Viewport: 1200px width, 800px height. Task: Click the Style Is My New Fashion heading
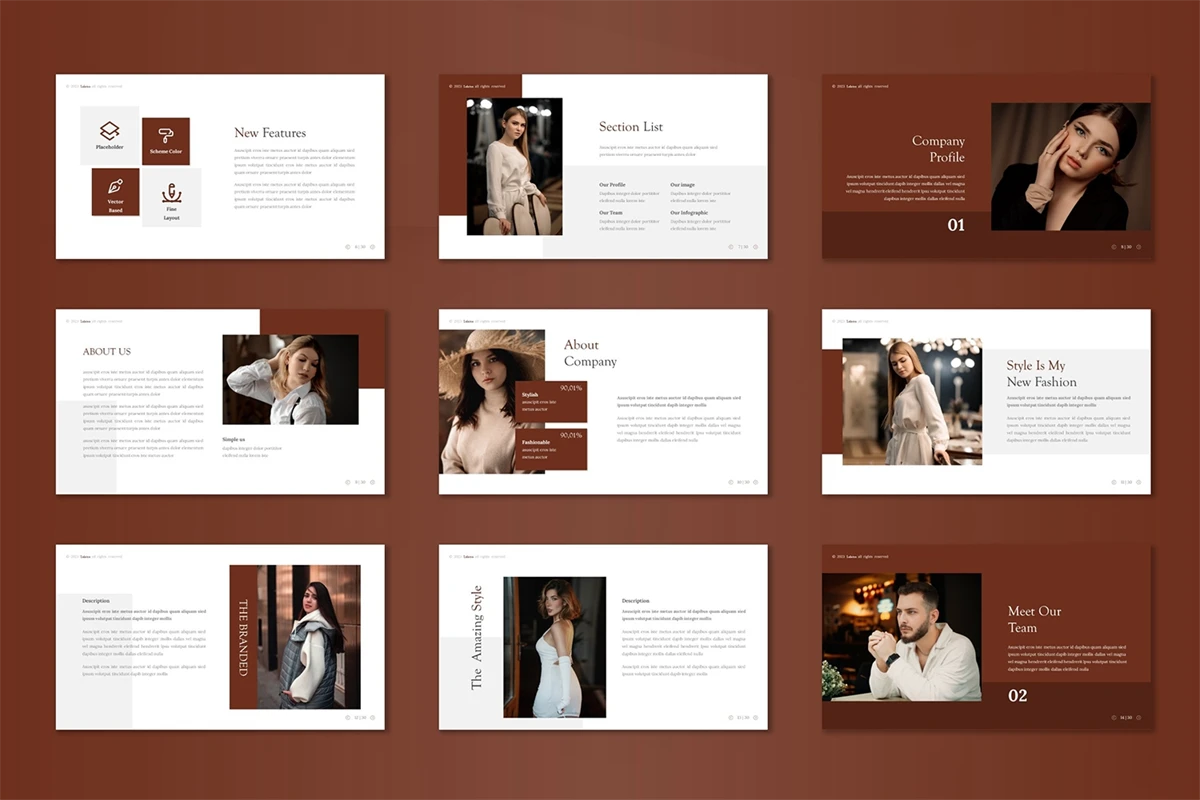tap(1041, 374)
